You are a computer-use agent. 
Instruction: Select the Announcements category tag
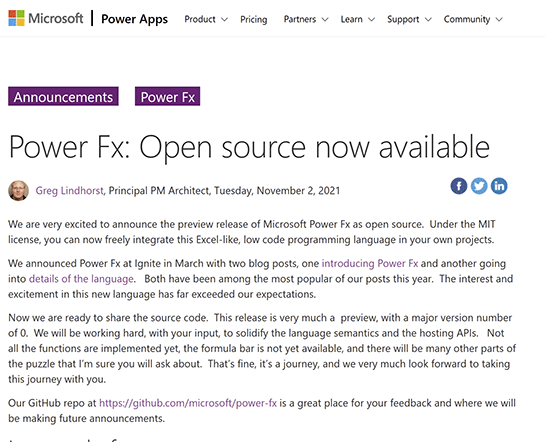(x=63, y=96)
